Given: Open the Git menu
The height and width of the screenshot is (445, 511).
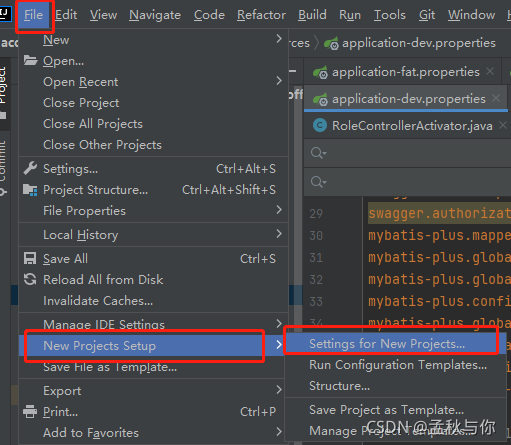Looking at the screenshot, I should 427,15.
